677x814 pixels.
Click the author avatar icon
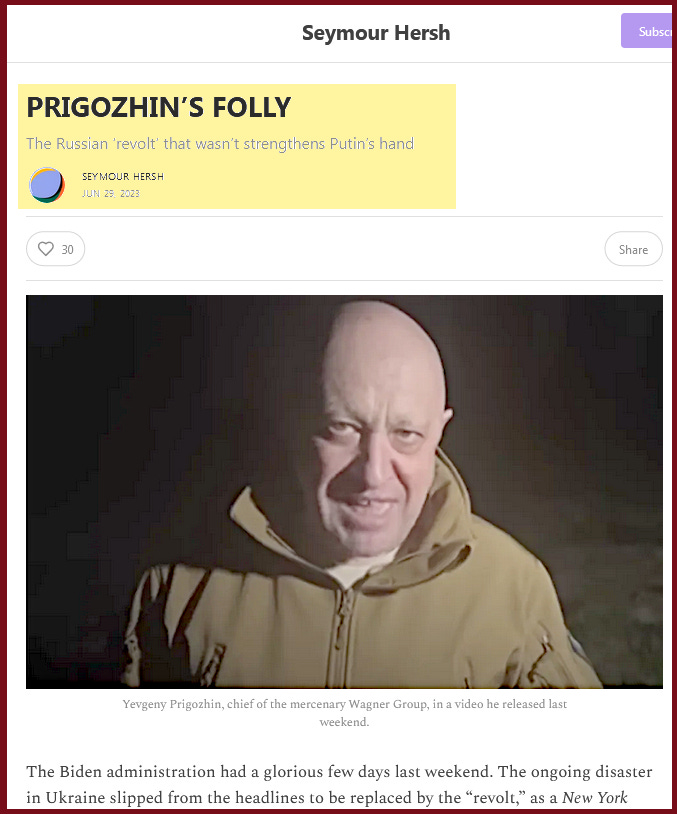pyautogui.click(x=47, y=185)
